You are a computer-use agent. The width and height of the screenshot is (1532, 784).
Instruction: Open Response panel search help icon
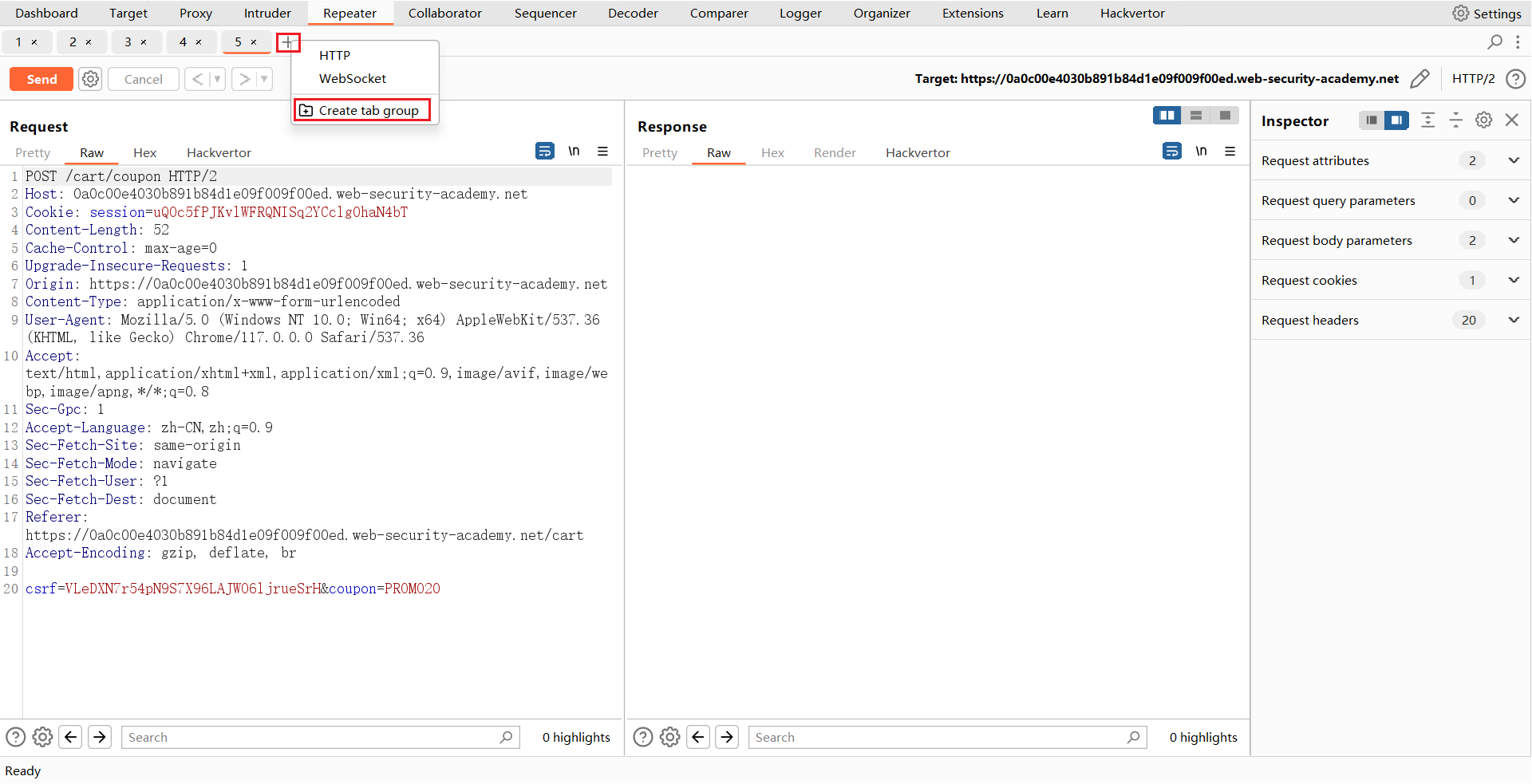[643, 737]
